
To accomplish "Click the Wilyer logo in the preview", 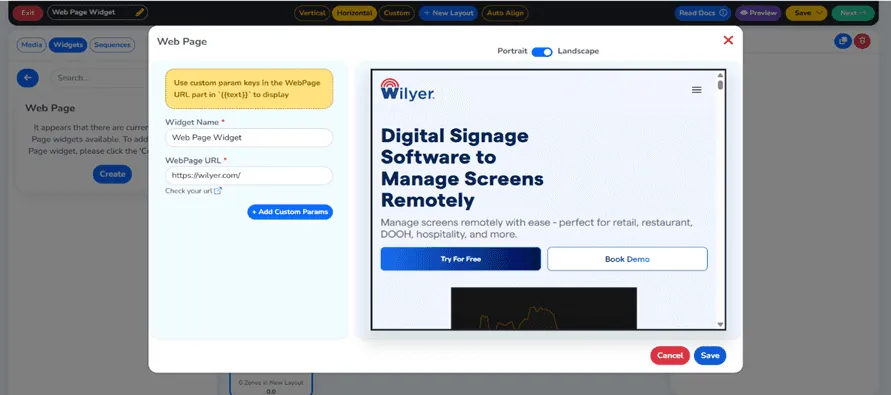I will click(407, 90).
